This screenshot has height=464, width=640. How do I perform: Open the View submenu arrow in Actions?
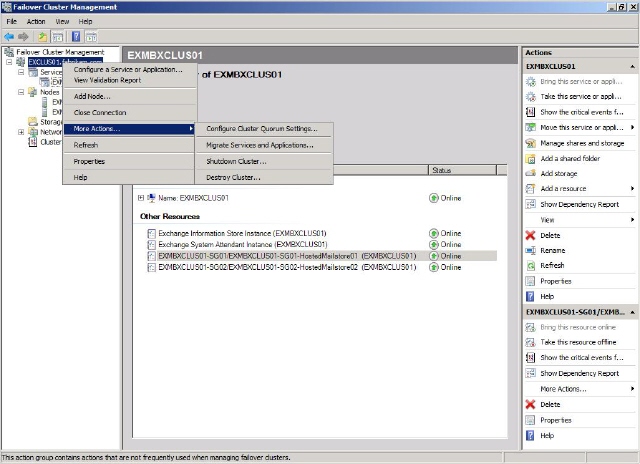click(632, 220)
